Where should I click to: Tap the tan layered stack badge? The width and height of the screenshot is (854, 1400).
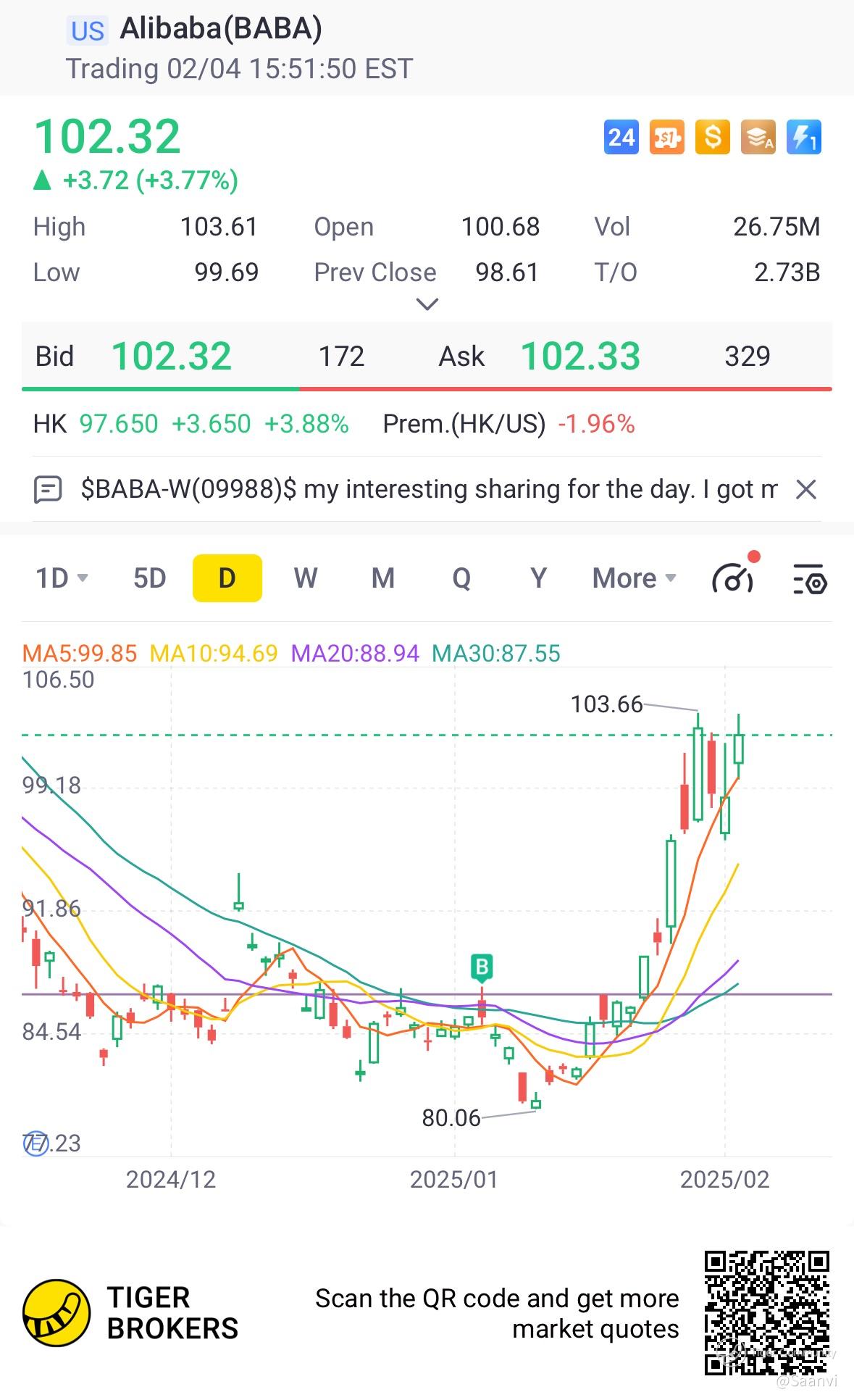pos(758,137)
